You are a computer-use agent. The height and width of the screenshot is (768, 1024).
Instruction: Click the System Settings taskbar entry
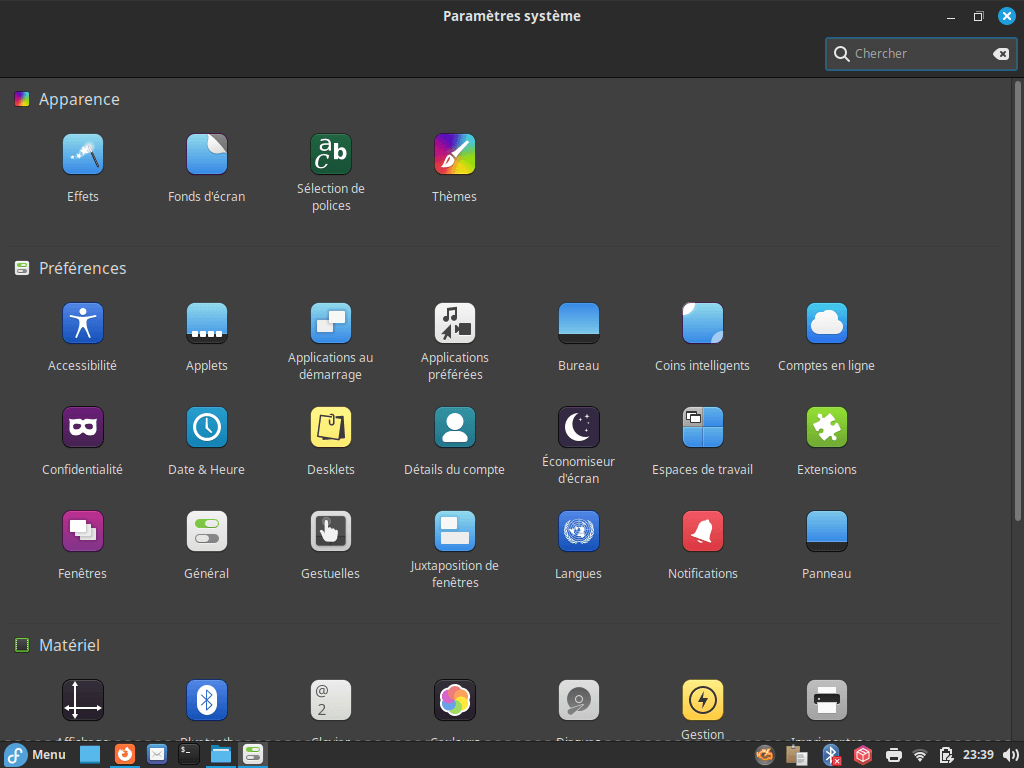click(x=253, y=755)
